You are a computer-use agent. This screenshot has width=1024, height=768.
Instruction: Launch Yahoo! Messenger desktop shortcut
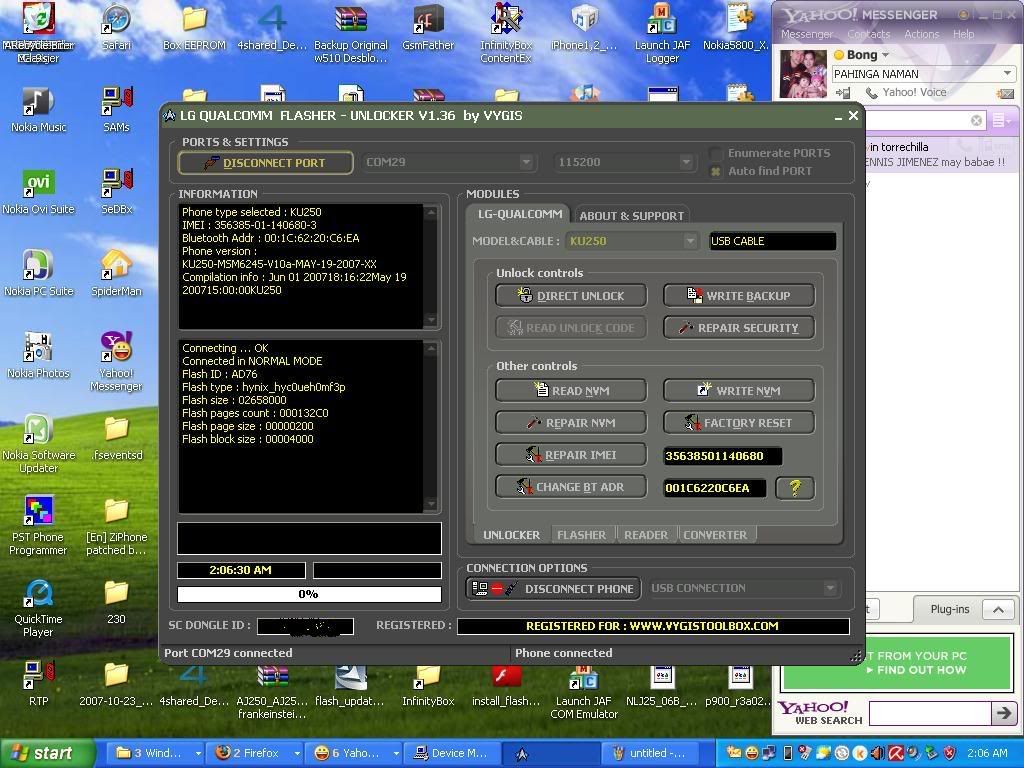(x=116, y=361)
